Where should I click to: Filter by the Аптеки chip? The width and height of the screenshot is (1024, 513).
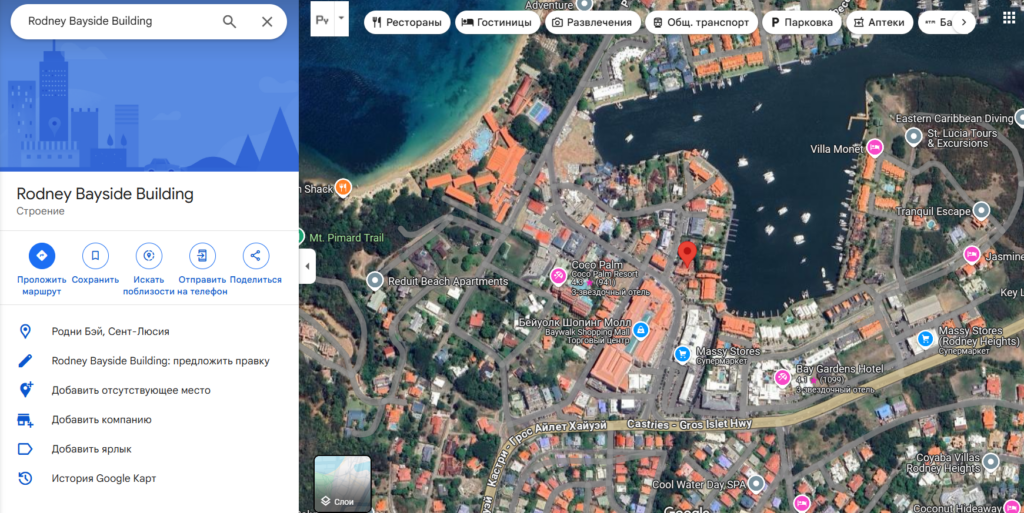pyautogui.click(x=878, y=22)
